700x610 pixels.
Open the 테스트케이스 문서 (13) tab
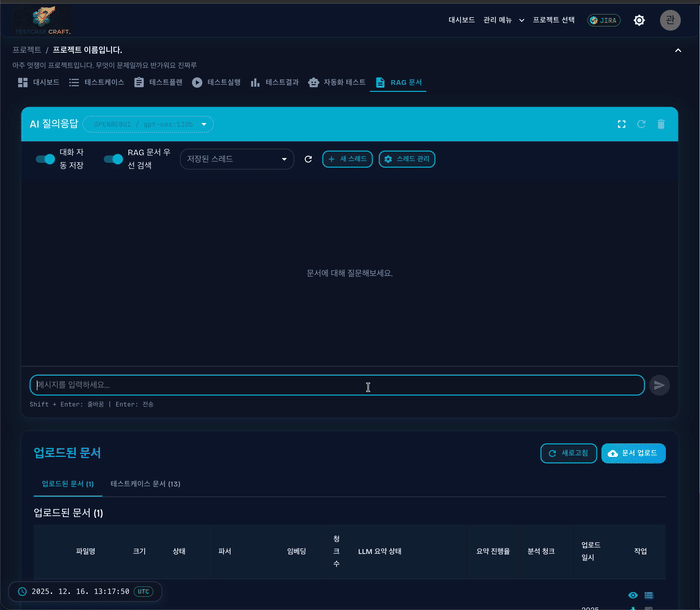pyautogui.click(x=145, y=484)
